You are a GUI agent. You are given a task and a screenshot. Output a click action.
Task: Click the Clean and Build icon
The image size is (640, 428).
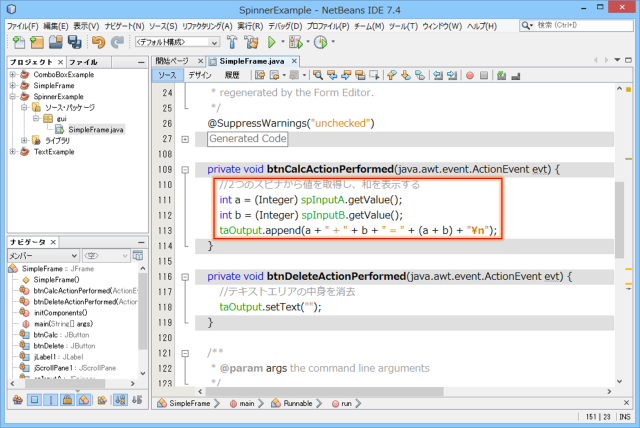pos(251,42)
